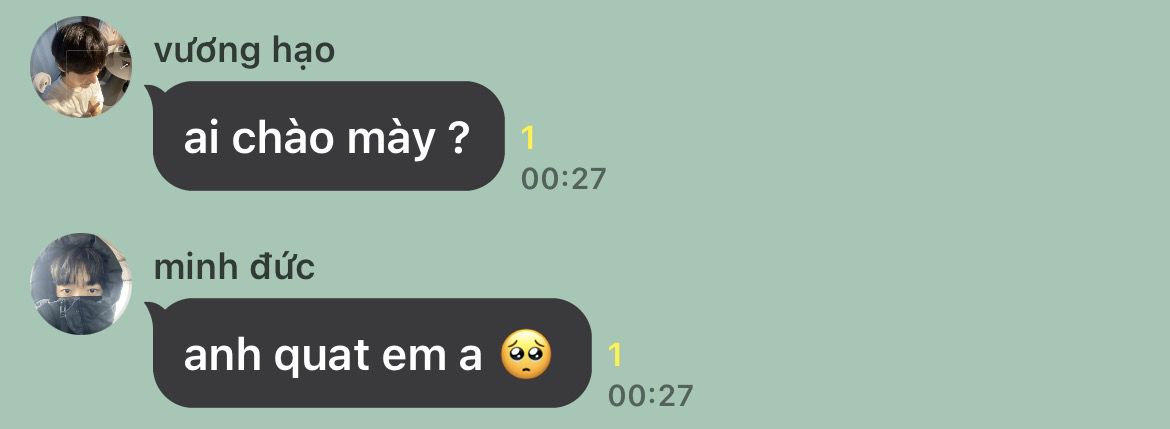Click the pointed tail of vương hạo's bubble
This screenshot has height=429, width=1170.
click(151, 92)
